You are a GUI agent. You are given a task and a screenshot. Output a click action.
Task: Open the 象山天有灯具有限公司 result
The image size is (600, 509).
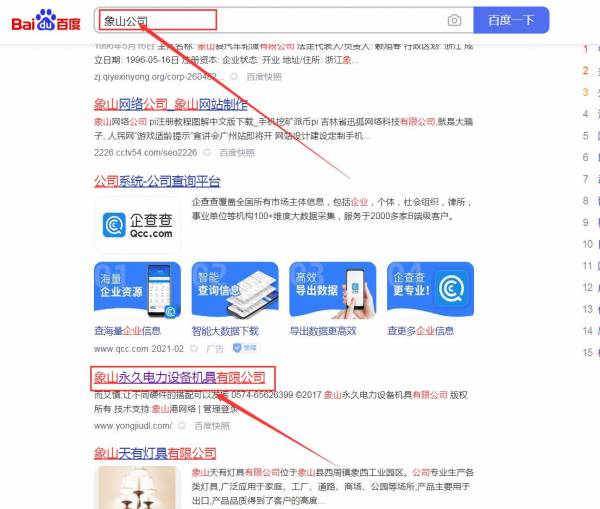(155, 454)
